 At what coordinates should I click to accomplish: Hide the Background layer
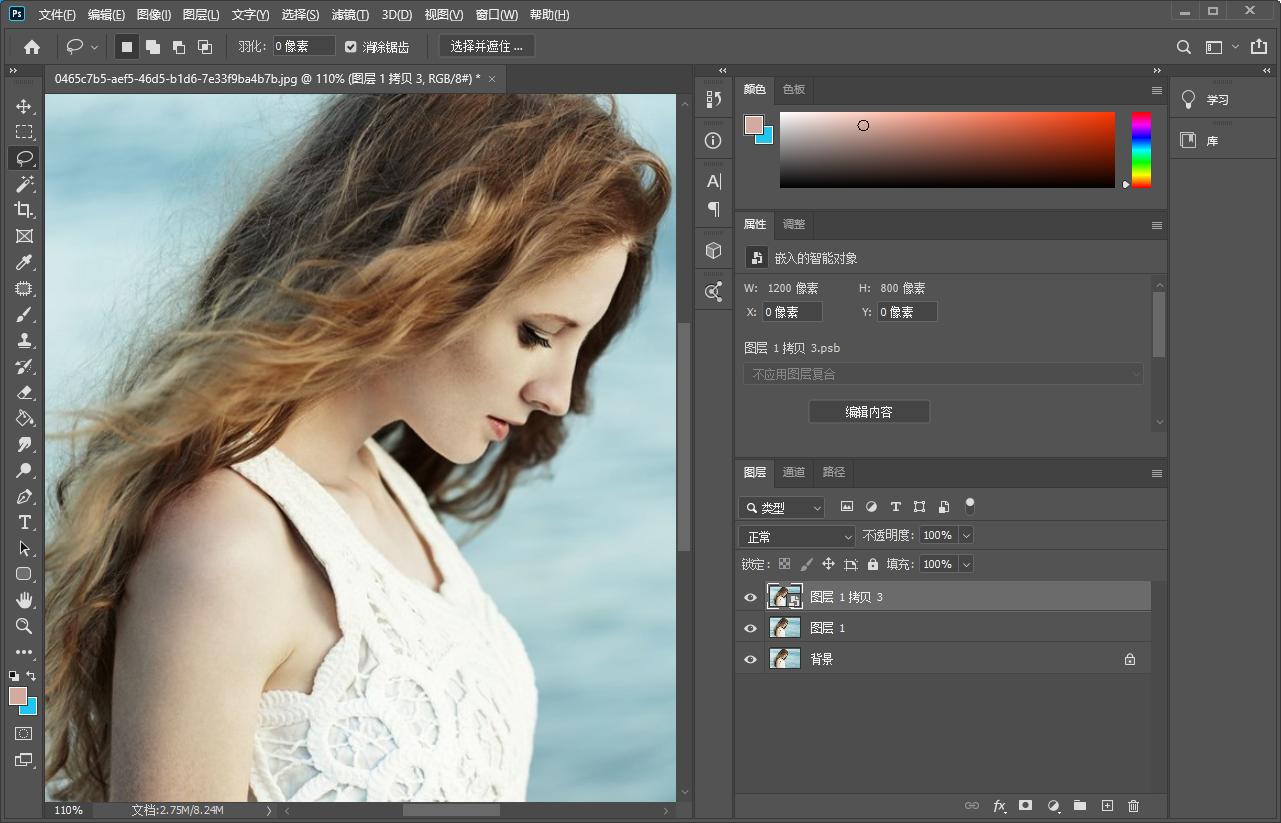749,658
